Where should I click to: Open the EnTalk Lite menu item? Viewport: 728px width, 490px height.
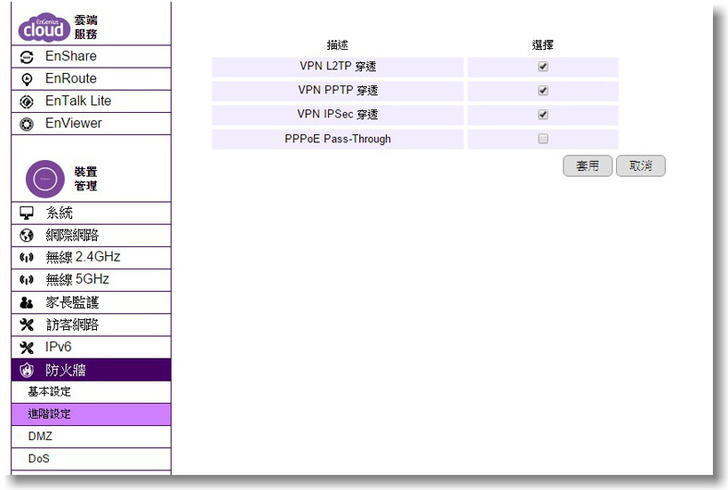[91, 101]
